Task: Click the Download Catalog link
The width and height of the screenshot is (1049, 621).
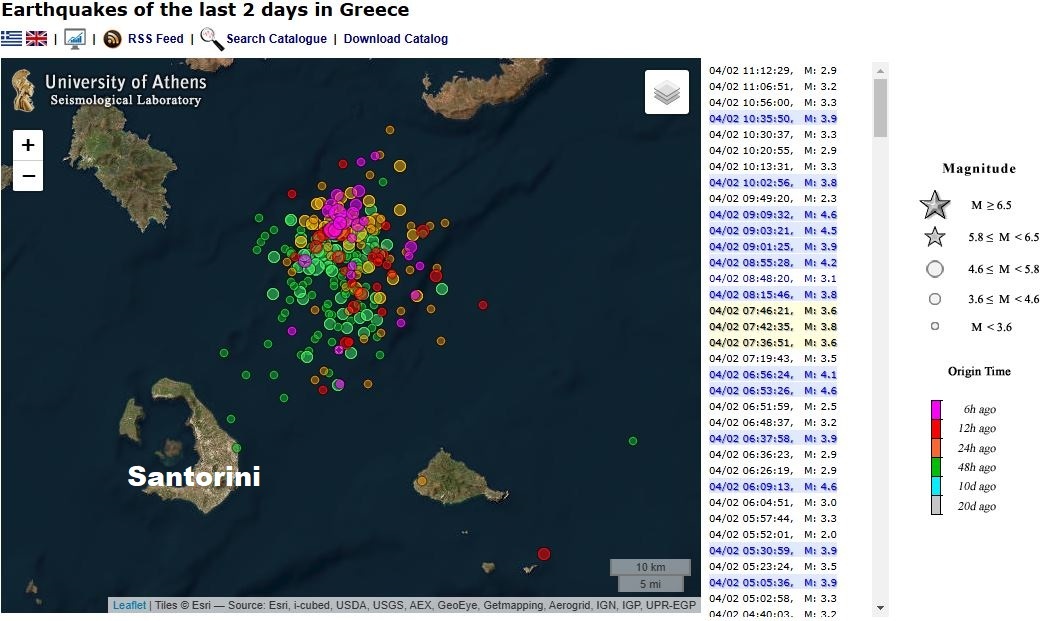Action: click(x=395, y=39)
